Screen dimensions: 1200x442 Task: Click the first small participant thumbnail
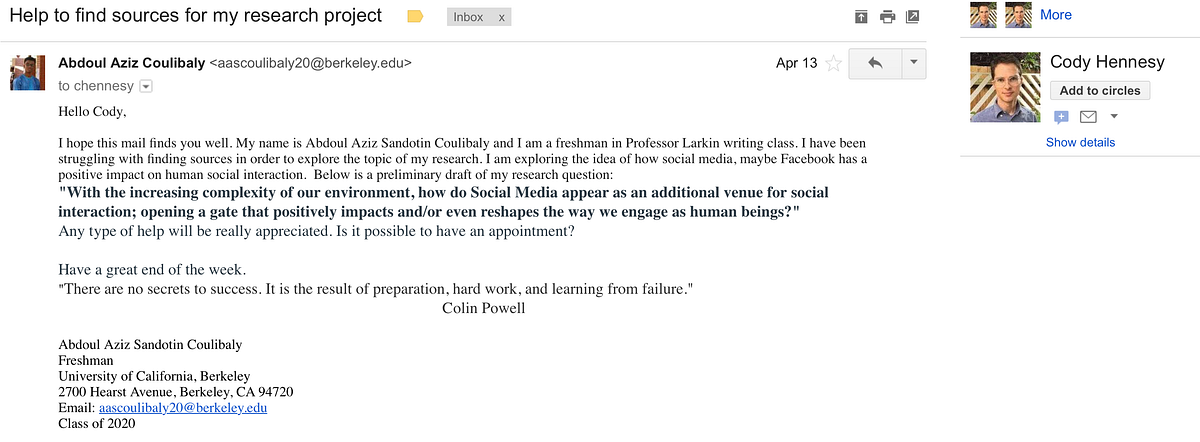(x=983, y=14)
